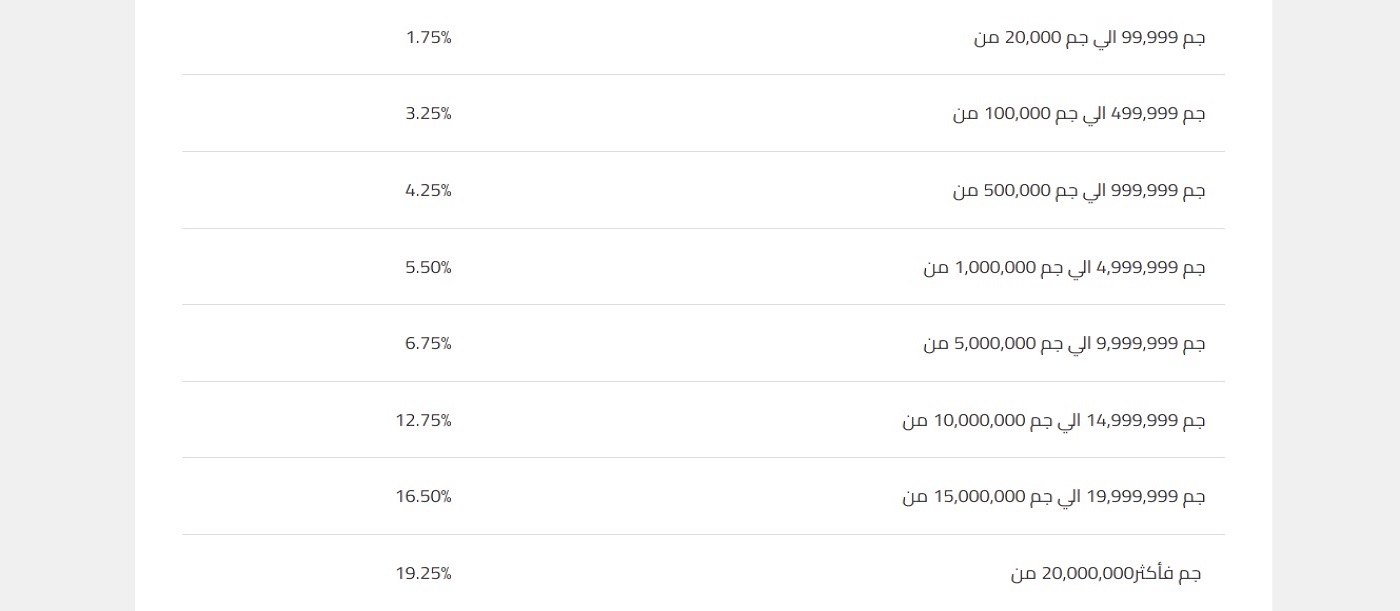Click the 12.75% rate value
The image size is (1400, 611).
(423, 421)
